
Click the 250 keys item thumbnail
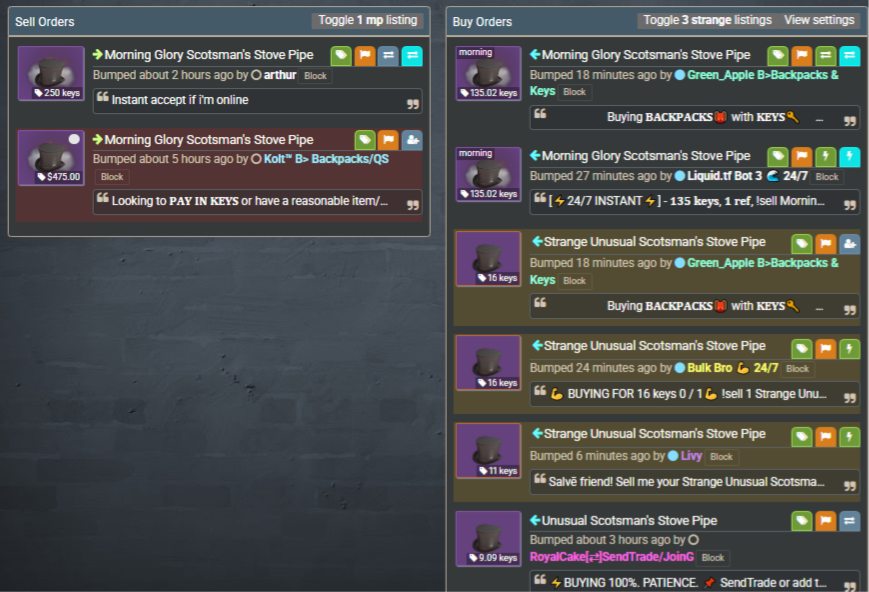[51, 73]
